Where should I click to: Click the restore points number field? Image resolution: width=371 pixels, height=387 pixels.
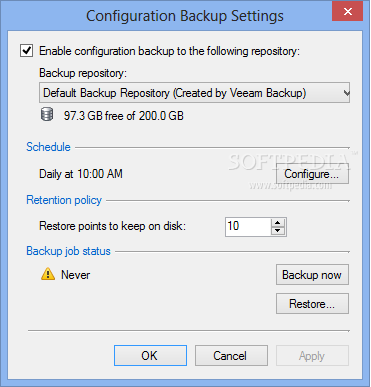tap(248, 227)
